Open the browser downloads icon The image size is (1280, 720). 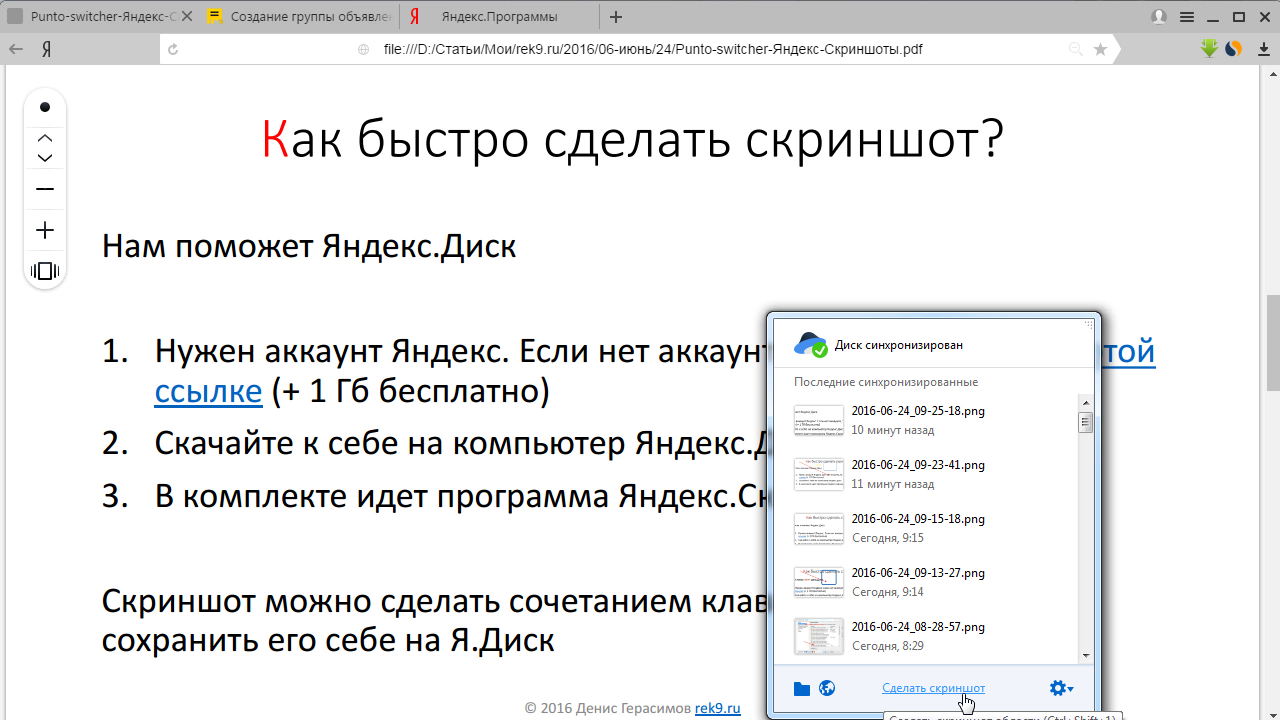[1263, 49]
